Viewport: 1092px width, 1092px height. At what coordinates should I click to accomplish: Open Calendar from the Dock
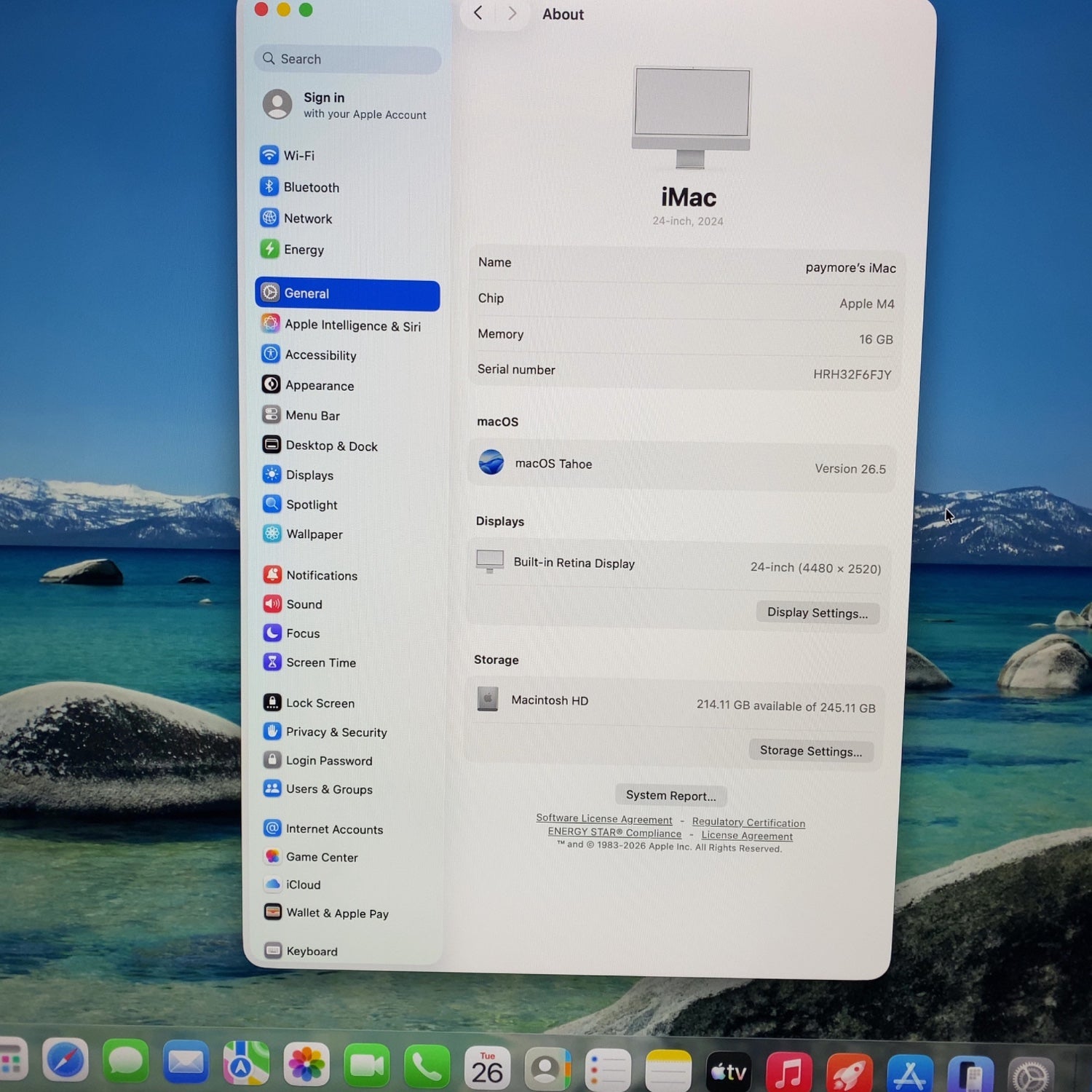click(487, 1069)
